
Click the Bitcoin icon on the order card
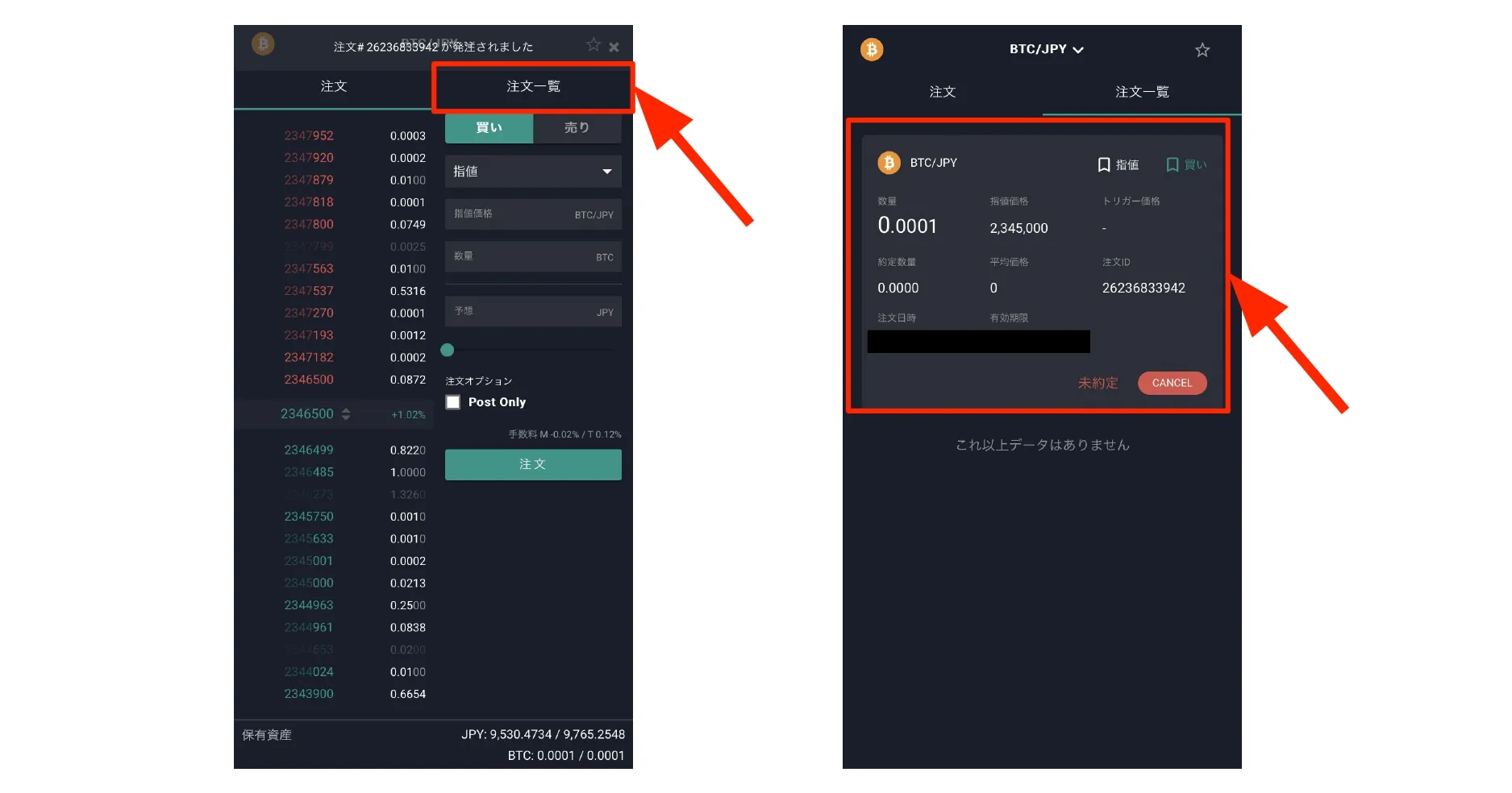(889, 163)
